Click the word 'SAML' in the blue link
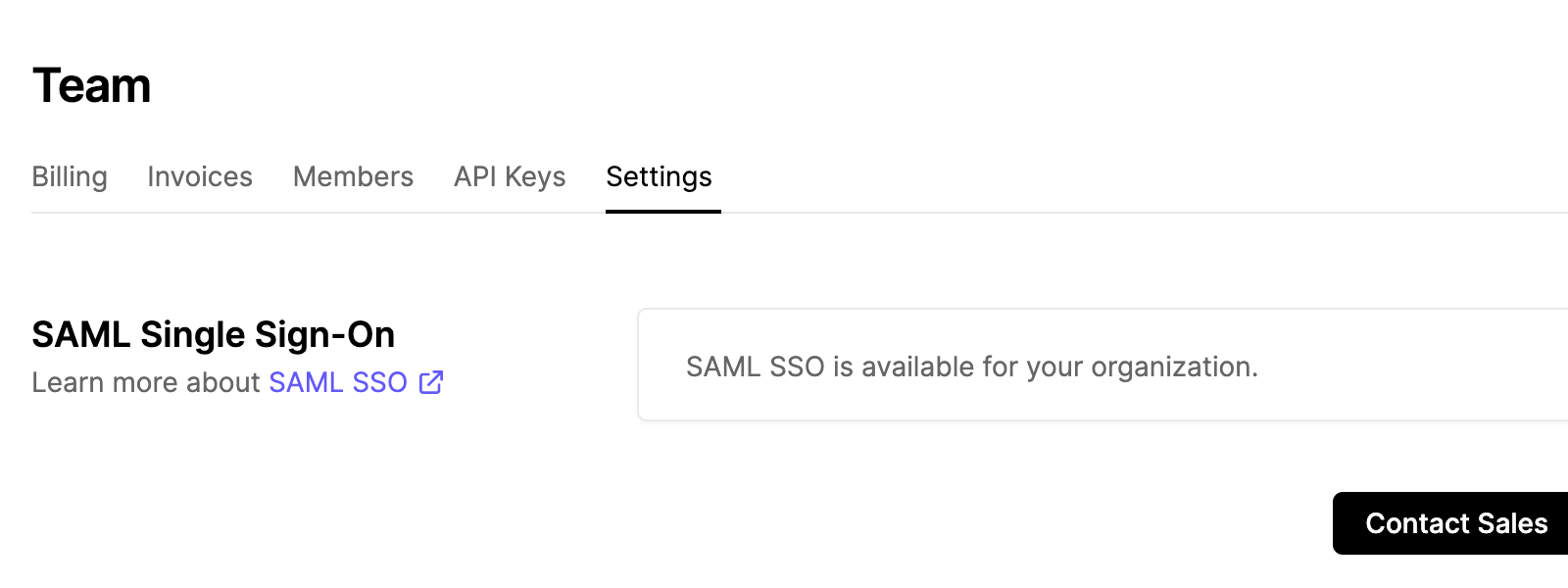 (306, 382)
